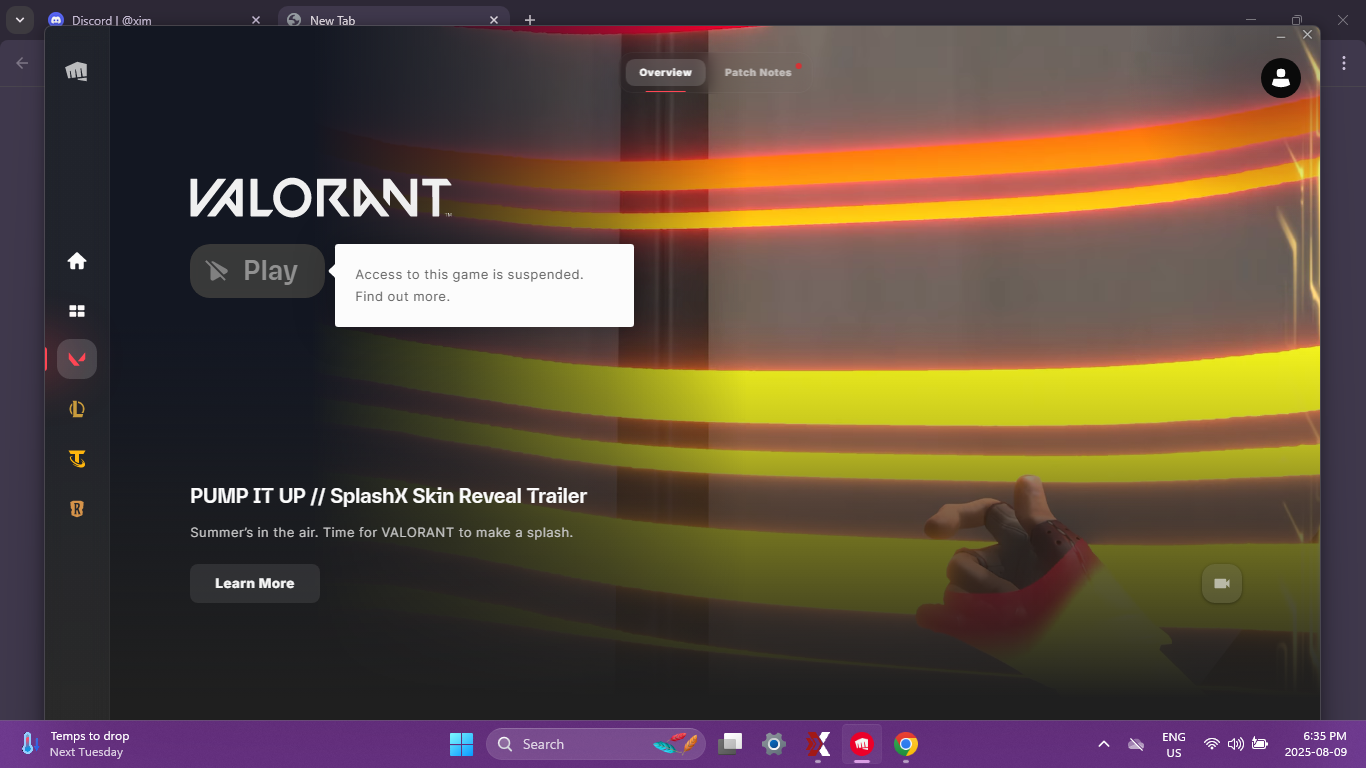Expand hidden system tray icons
The width and height of the screenshot is (1366, 768).
point(1104,744)
